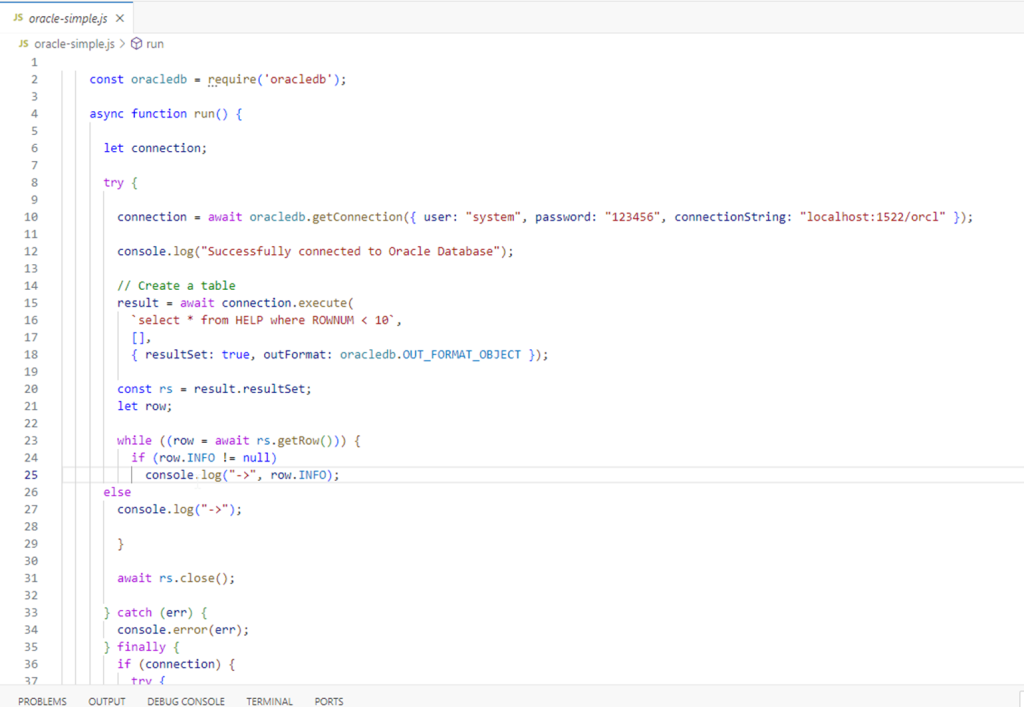Click the breadcrumb chevron separator before run

123,44
